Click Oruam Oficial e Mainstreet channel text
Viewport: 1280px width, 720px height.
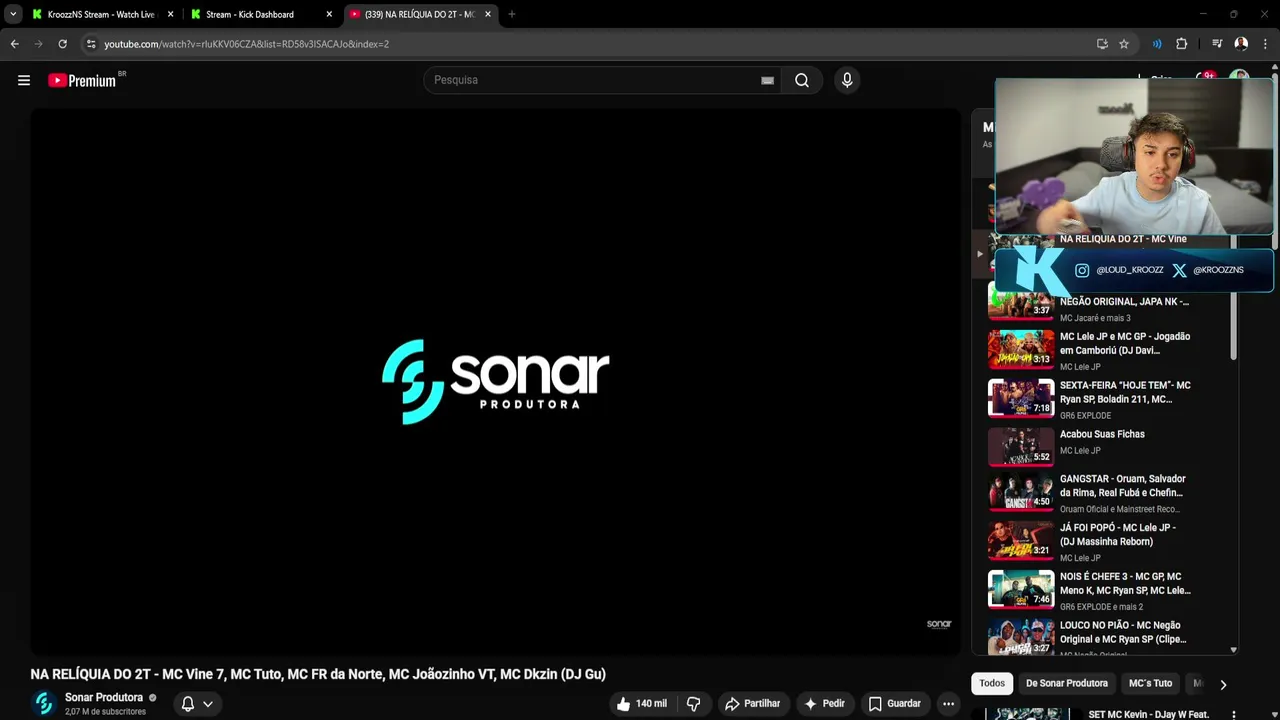click(x=1120, y=509)
